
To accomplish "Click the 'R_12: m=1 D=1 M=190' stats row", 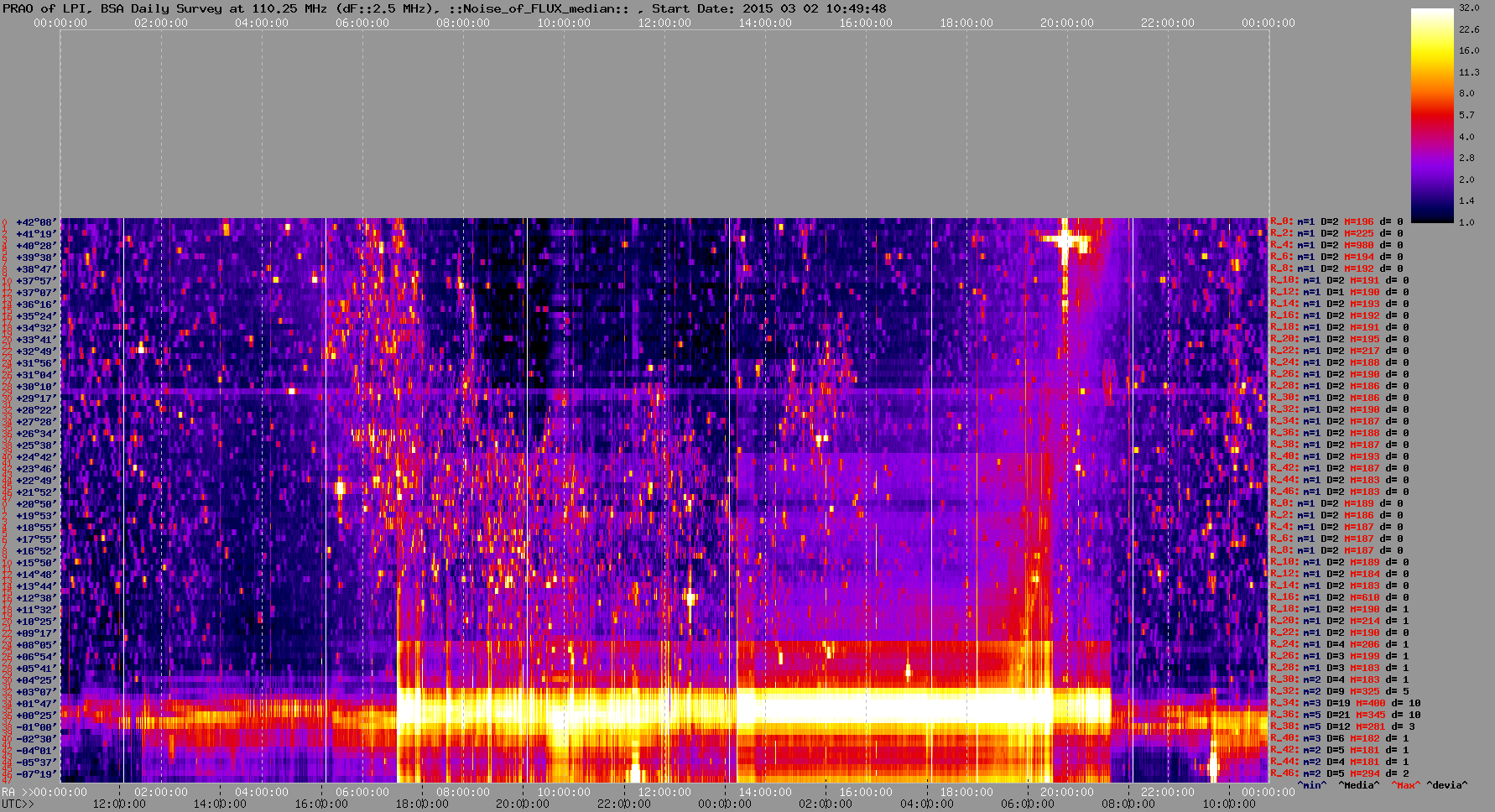I will (x=1339, y=293).
